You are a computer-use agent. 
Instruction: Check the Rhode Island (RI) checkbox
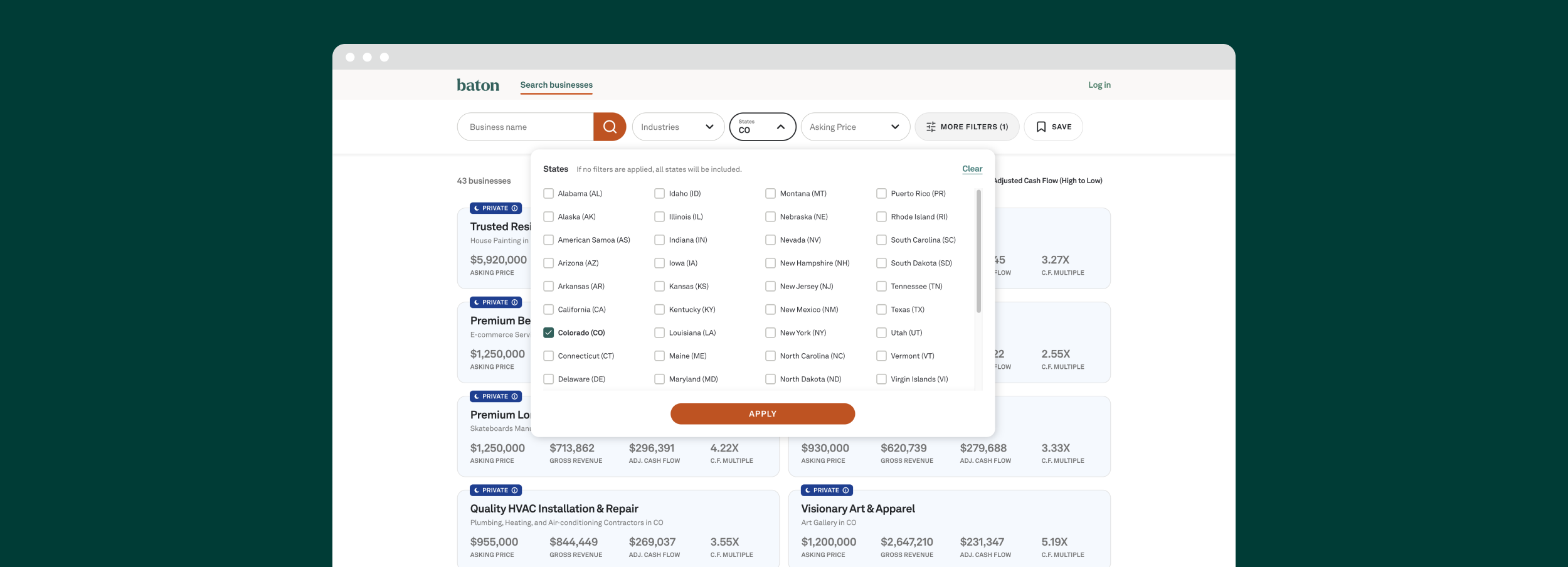click(x=882, y=217)
